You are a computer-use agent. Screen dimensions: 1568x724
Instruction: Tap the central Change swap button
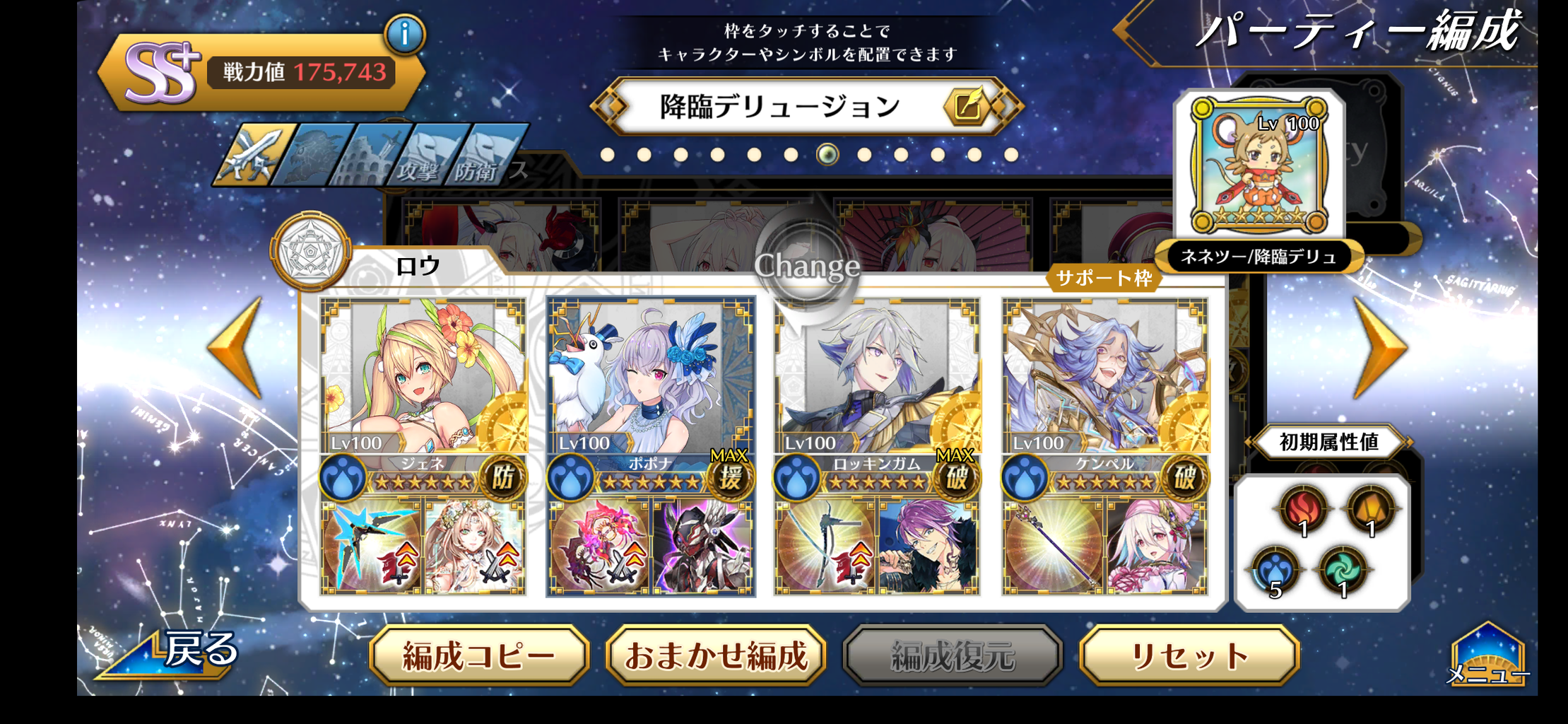[807, 265]
